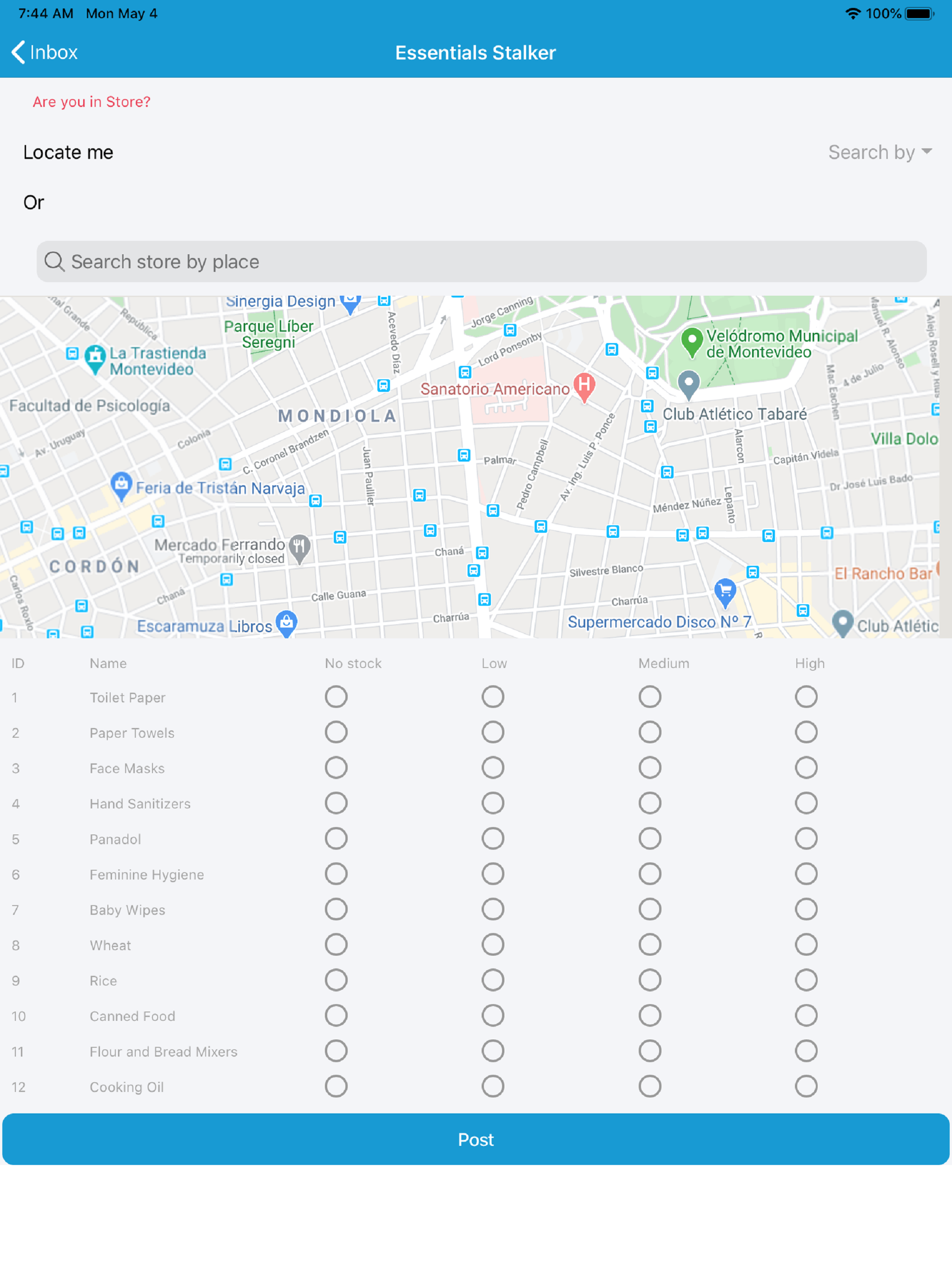
Task: Tap the Essentials Stalker title
Action: pos(476,53)
